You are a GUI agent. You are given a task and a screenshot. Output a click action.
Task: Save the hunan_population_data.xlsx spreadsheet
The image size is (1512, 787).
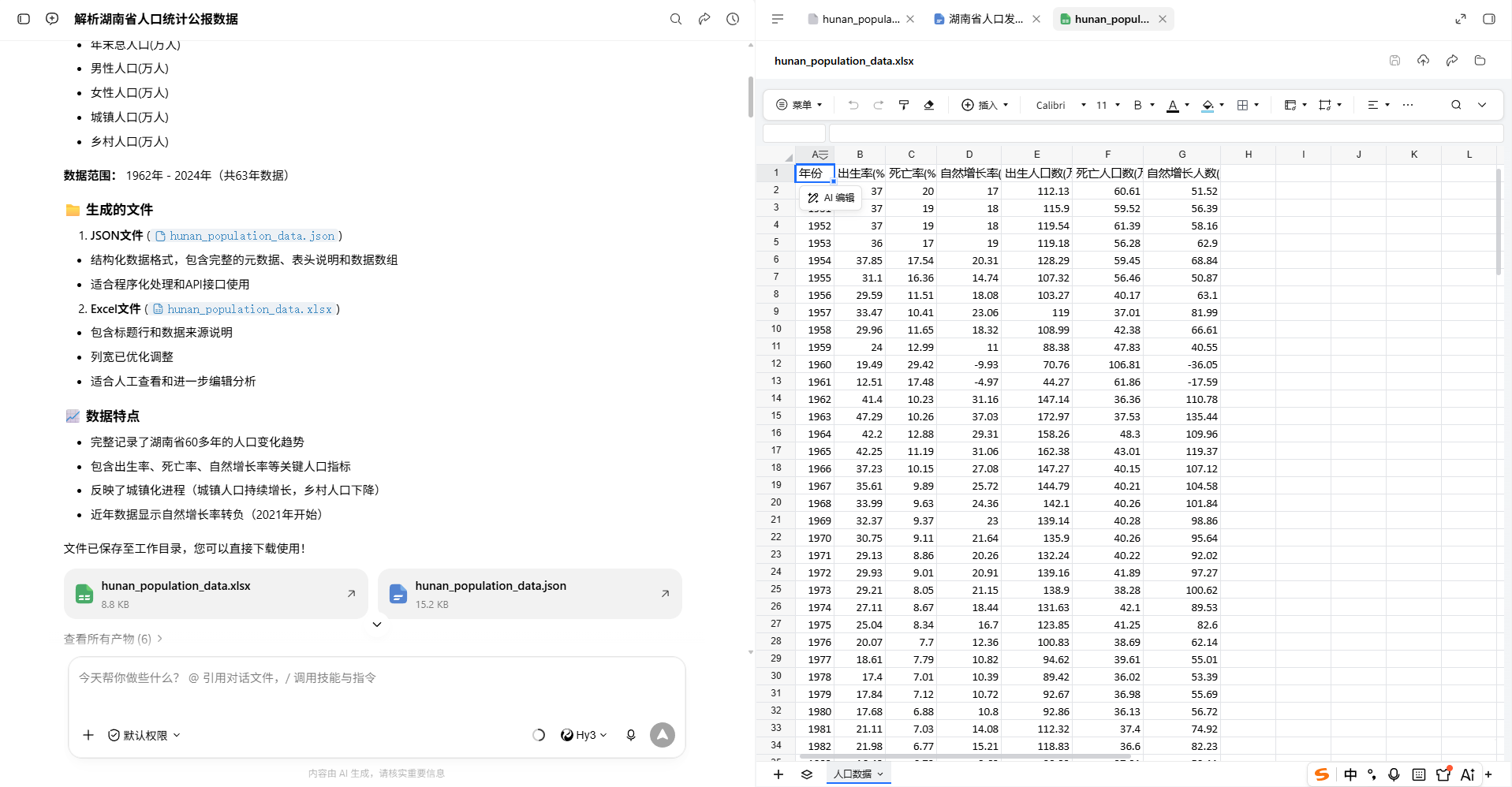coord(1394,61)
